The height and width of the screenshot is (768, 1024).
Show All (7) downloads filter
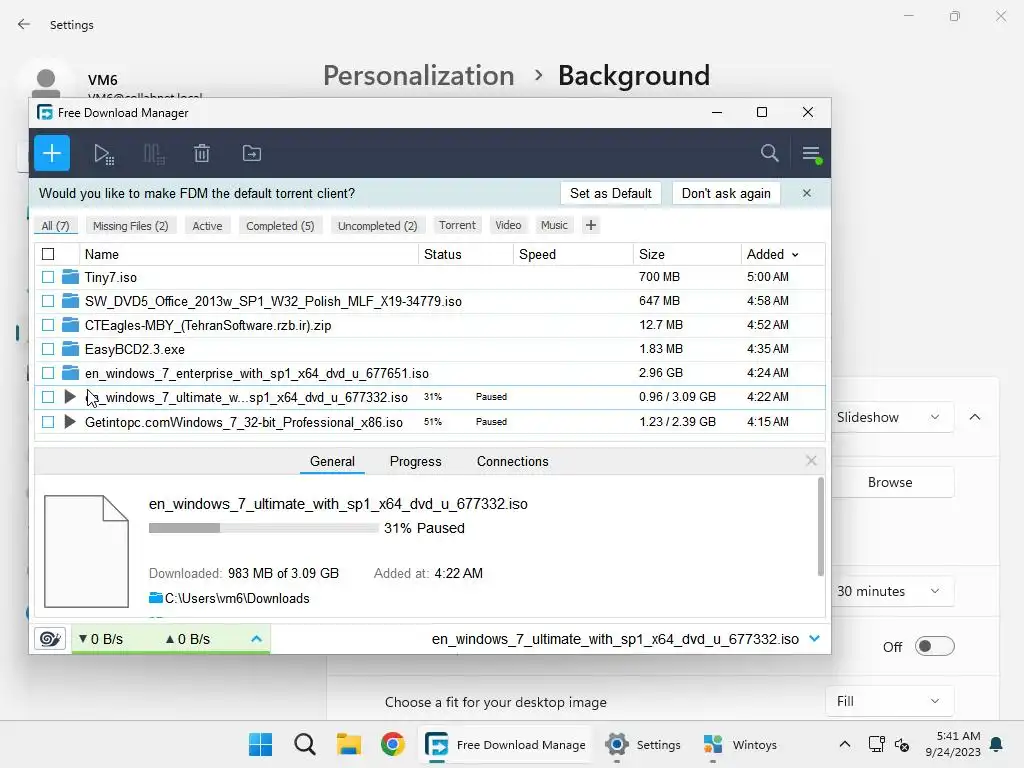56,226
